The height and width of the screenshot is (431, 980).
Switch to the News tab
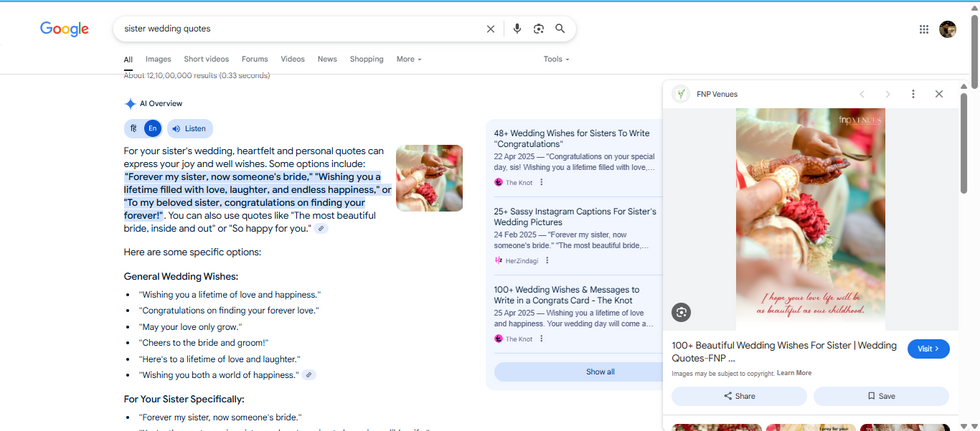327,59
